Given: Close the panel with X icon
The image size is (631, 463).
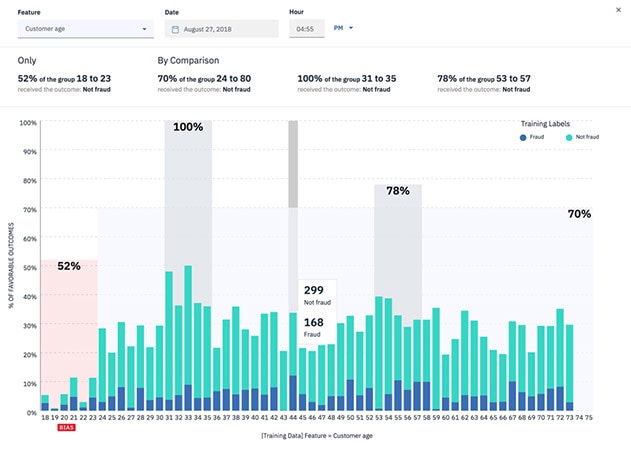Looking at the screenshot, I should point(619,10).
